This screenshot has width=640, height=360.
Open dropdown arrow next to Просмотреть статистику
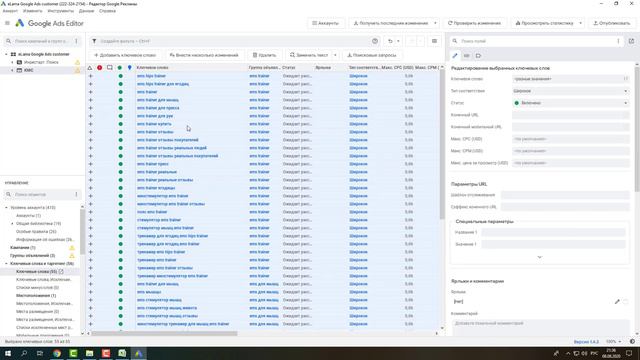click(x=580, y=23)
